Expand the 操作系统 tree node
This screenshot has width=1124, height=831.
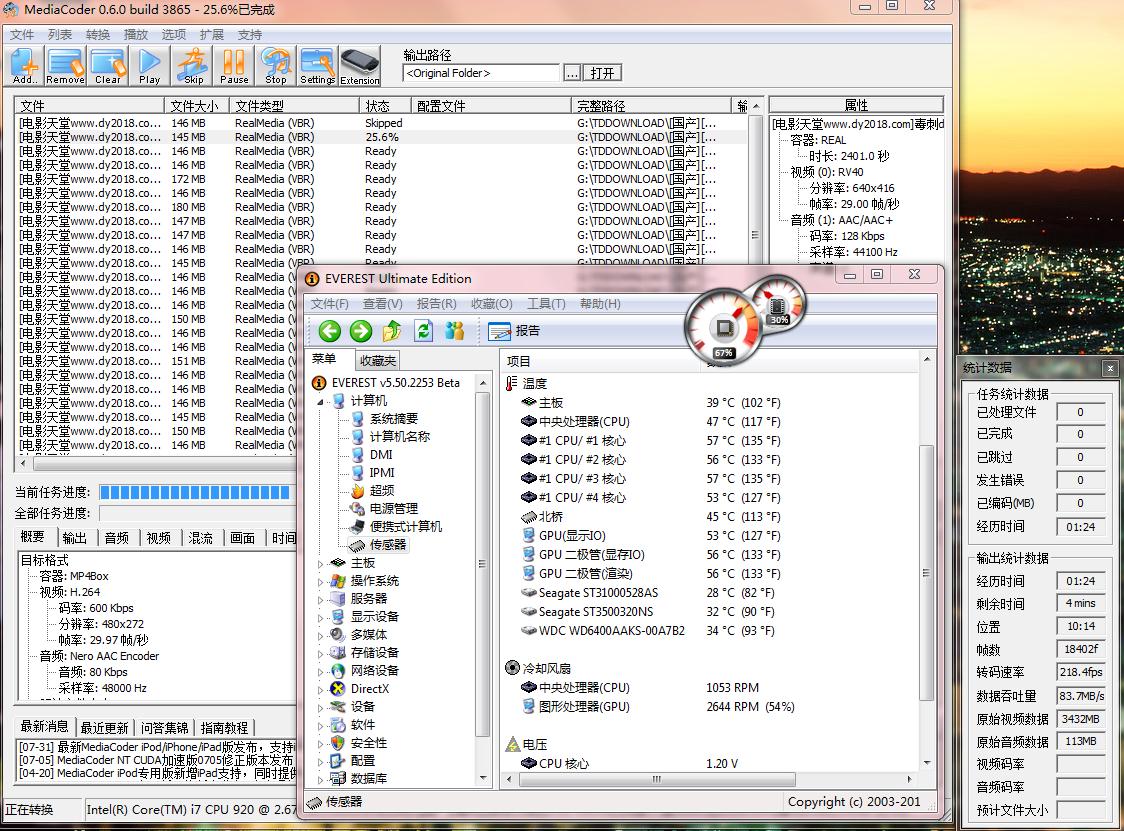[320, 581]
